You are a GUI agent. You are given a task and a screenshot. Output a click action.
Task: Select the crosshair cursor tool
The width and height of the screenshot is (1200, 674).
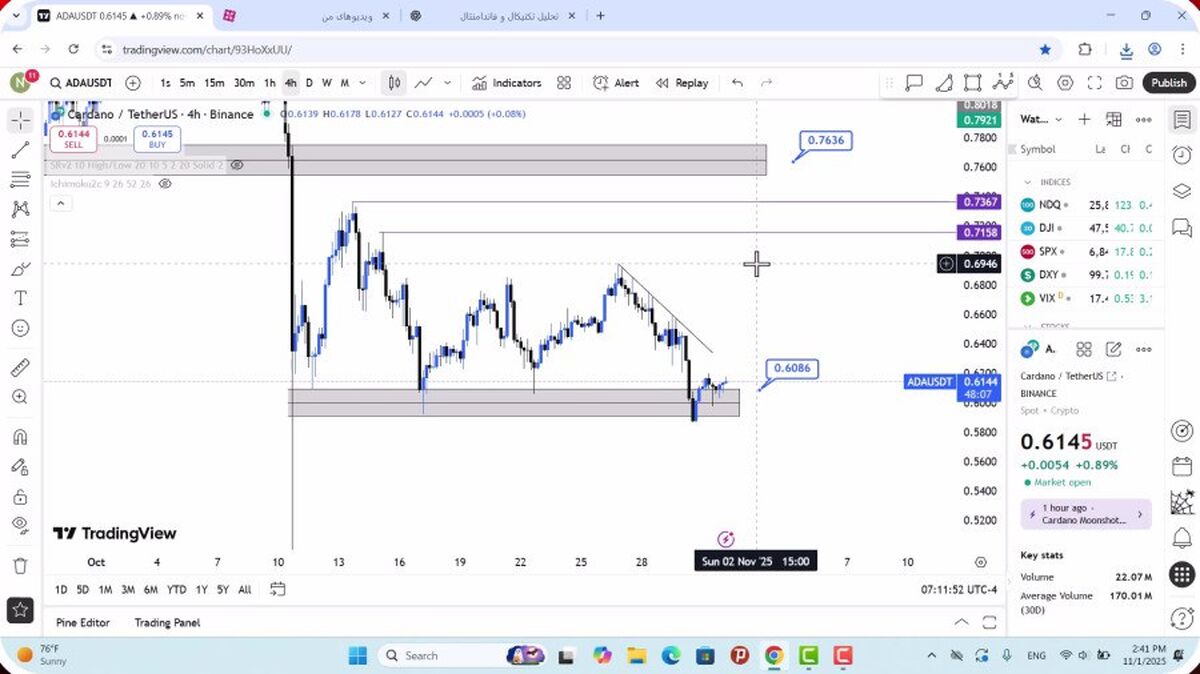pyautogui.click(x=20, y=121)
